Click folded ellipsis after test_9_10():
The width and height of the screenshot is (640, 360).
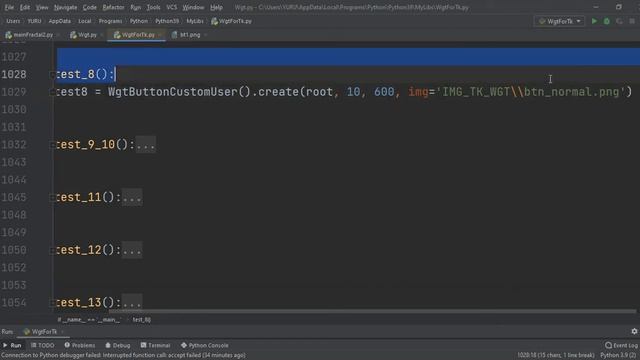tap(145, 145)
